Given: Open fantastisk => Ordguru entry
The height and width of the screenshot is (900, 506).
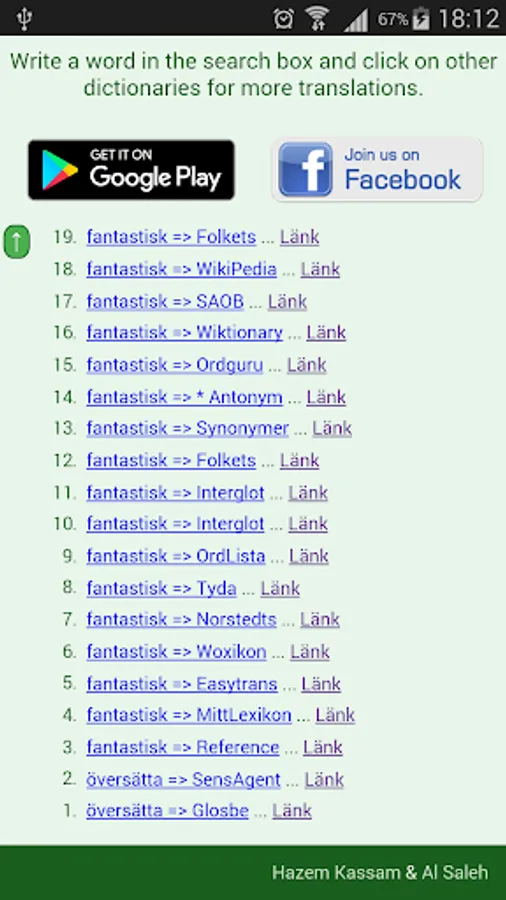Looking at the screenshot, I should point(175,365).
